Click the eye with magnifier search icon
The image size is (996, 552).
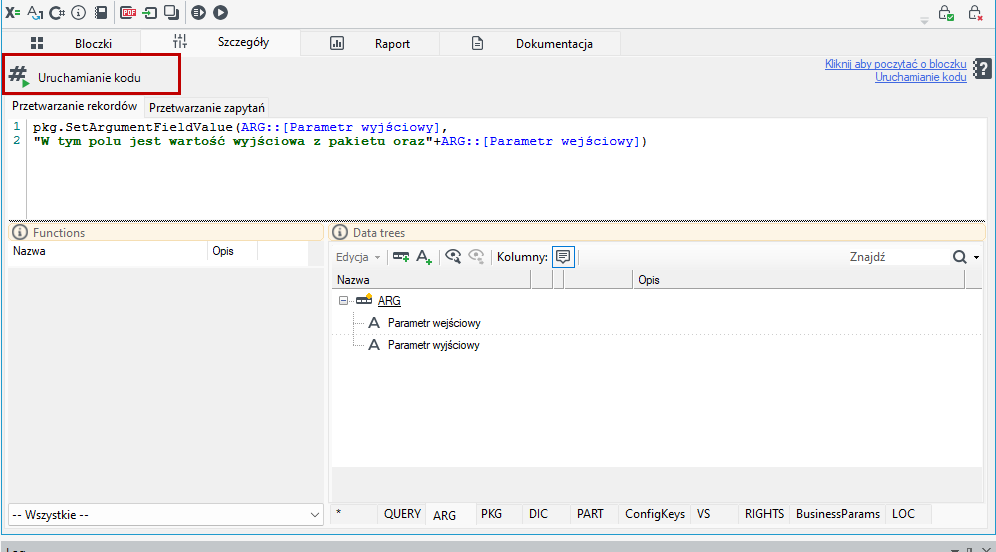453,257
